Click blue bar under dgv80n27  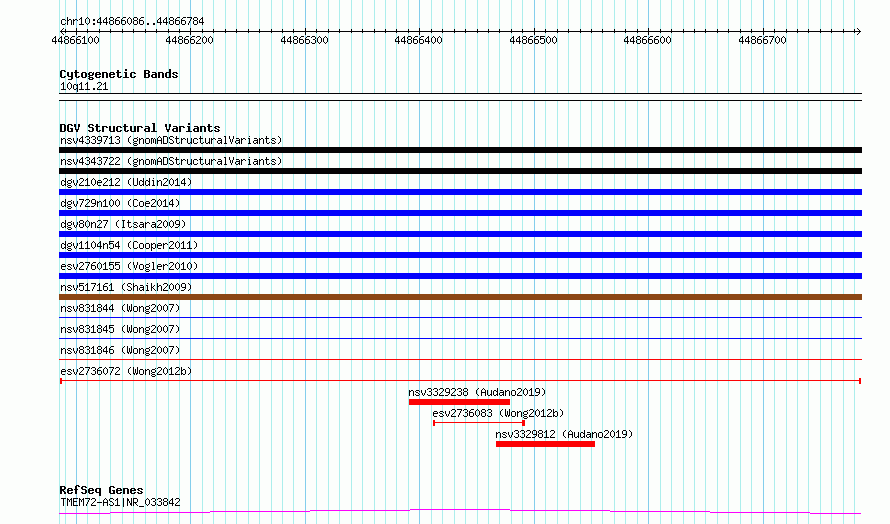pyautogui.click(x=460, y=234)
